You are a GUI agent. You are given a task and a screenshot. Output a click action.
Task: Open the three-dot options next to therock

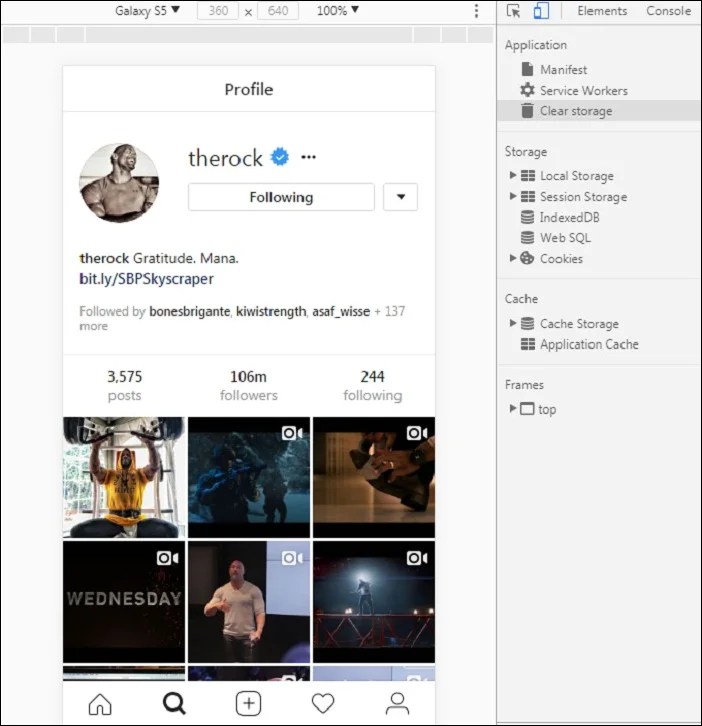(308, 157)
